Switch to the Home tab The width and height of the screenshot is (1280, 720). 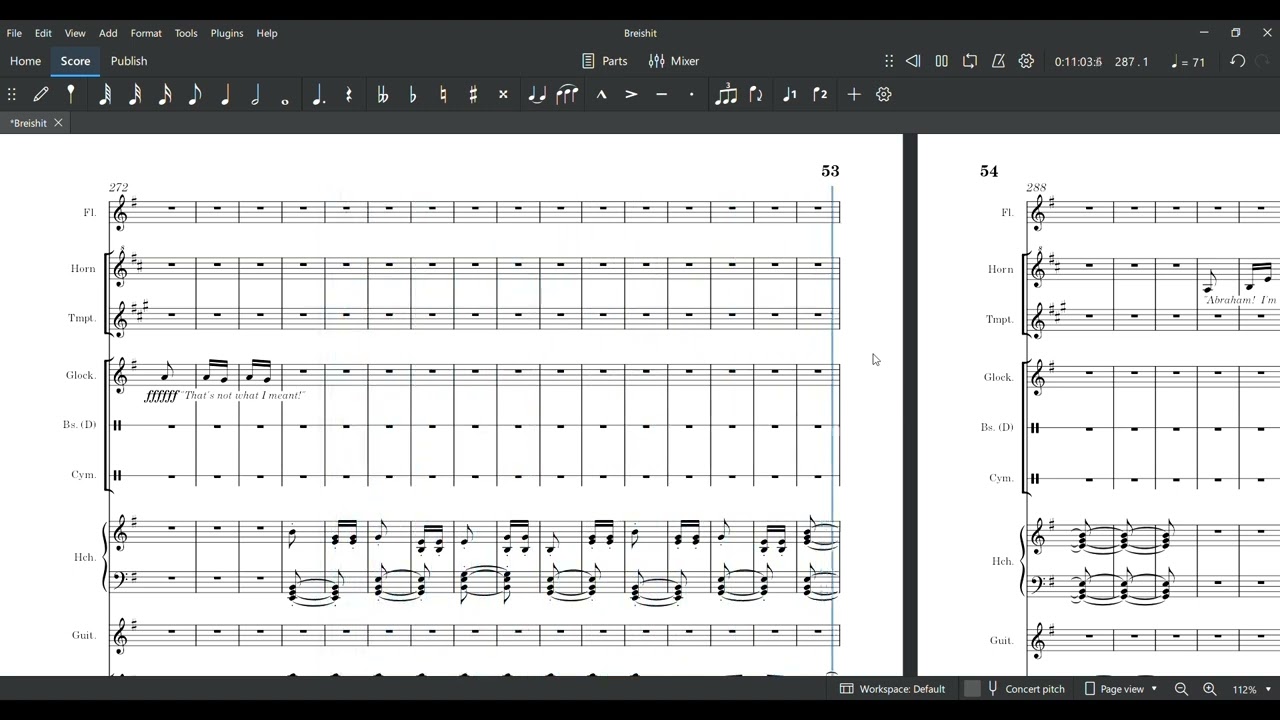point(25,61)
